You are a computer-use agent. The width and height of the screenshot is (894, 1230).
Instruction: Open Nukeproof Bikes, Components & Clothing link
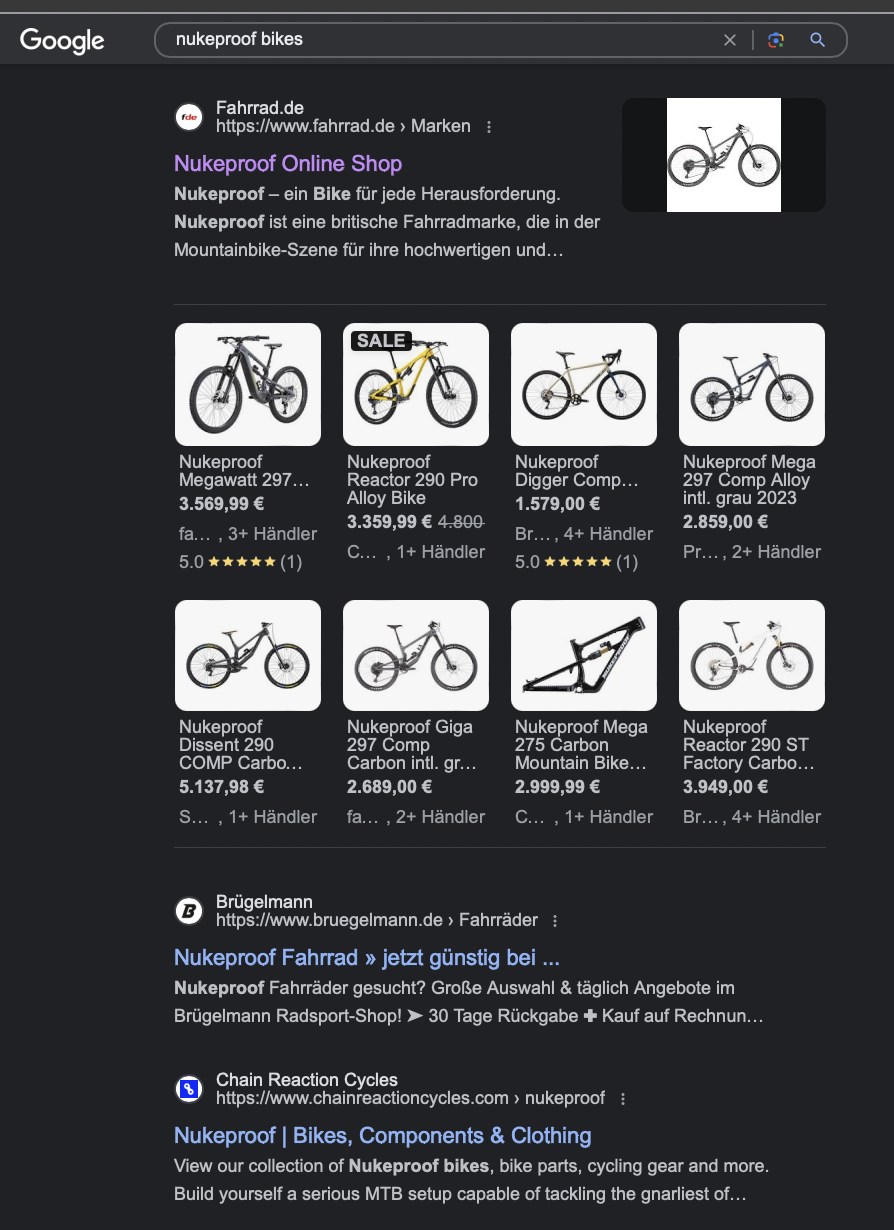[x=382, y=1136]
